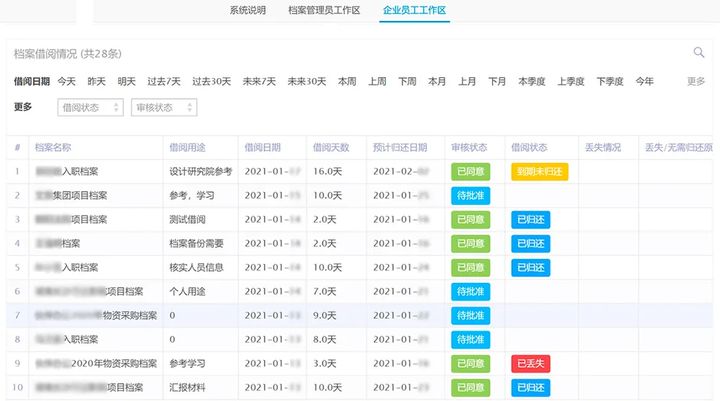This screenshot has width=720, height=401.
Task: Filter borrow date by 今年
Action: click(644, 81)
